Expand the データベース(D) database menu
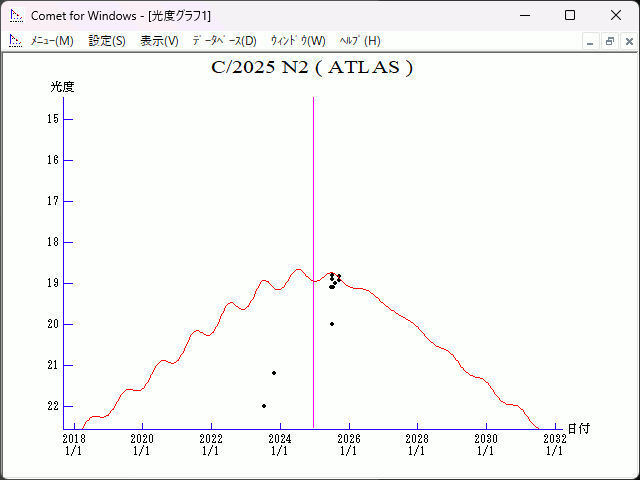 point(224,41)
